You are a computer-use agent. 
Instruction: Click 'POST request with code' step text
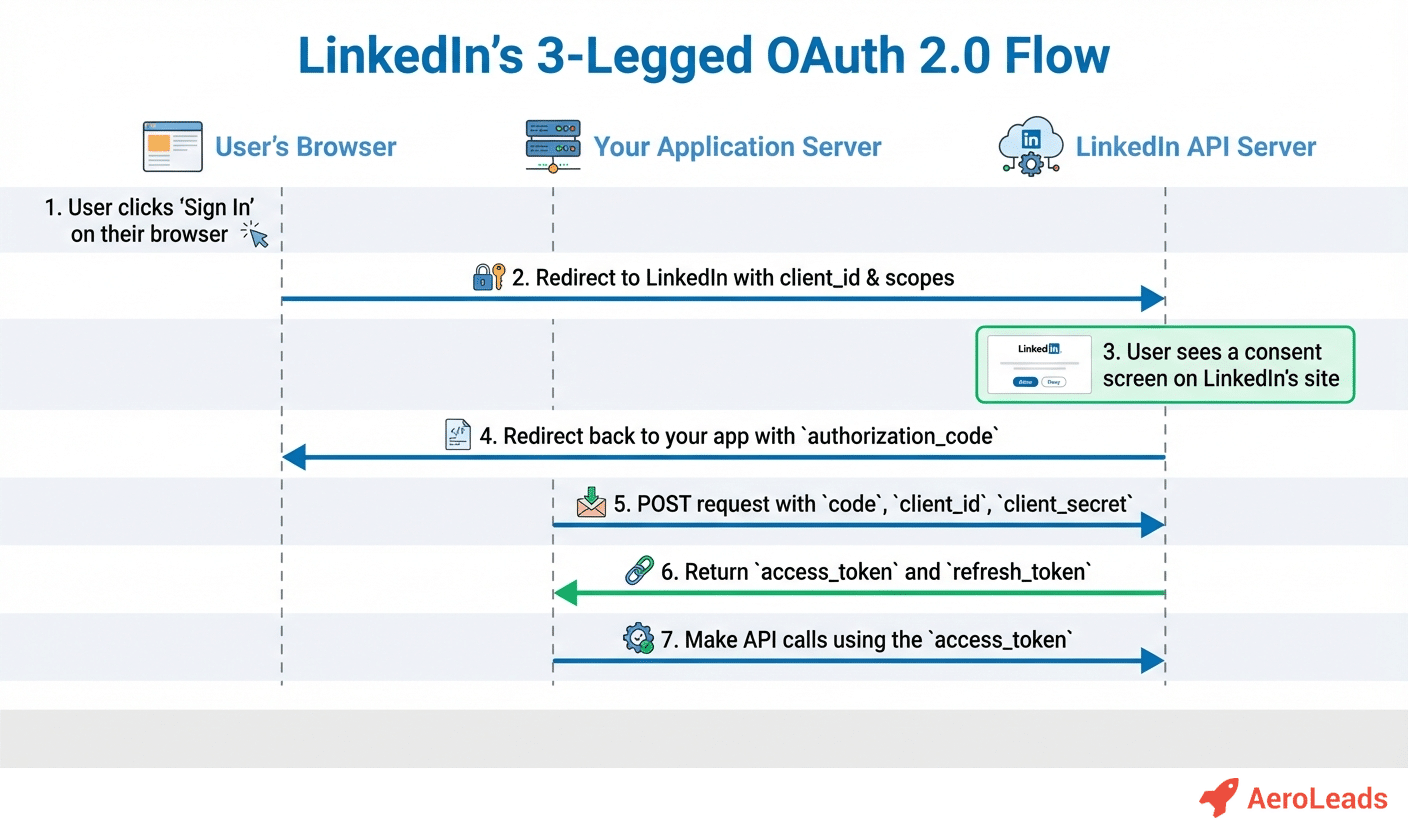click(872, 503)
